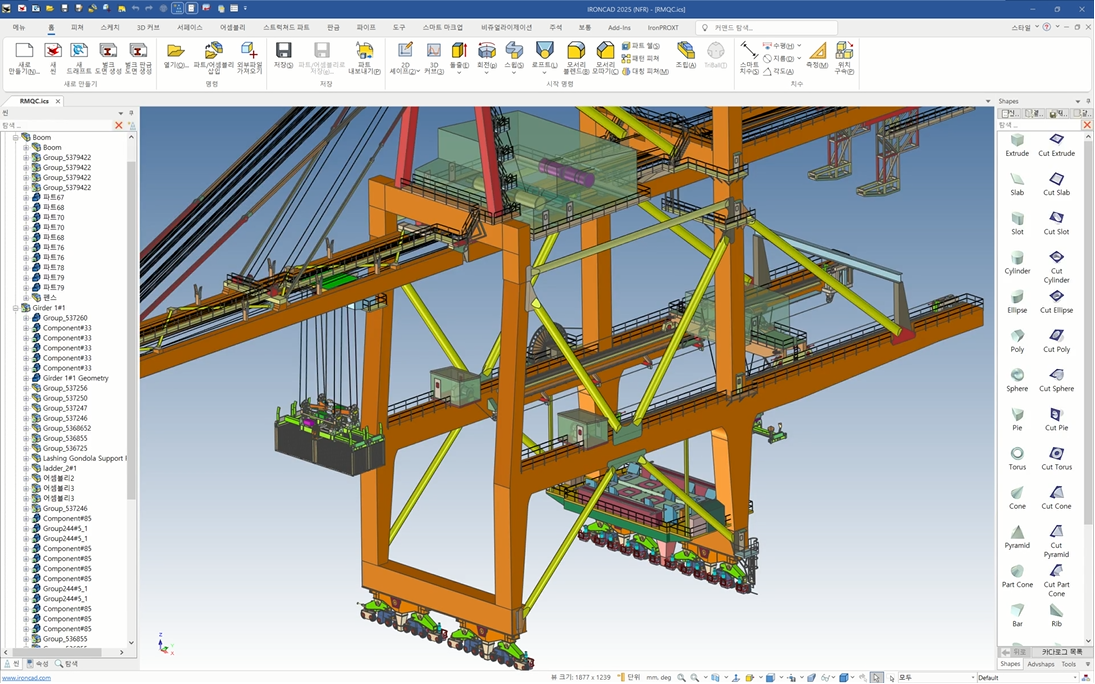Open the 스케치 ribbon tab
Image resolution: width=1095 pixels, height=684 pixels.
click(x=109, y=28)
